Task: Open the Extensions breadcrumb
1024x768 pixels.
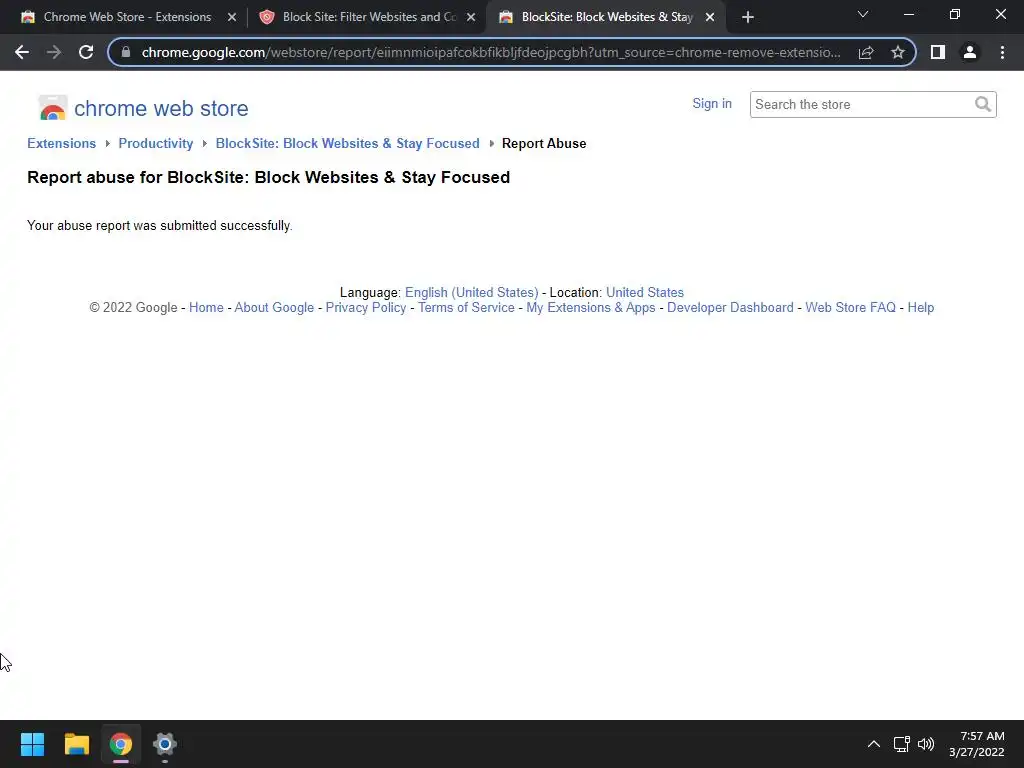Action: pos(61,144)
